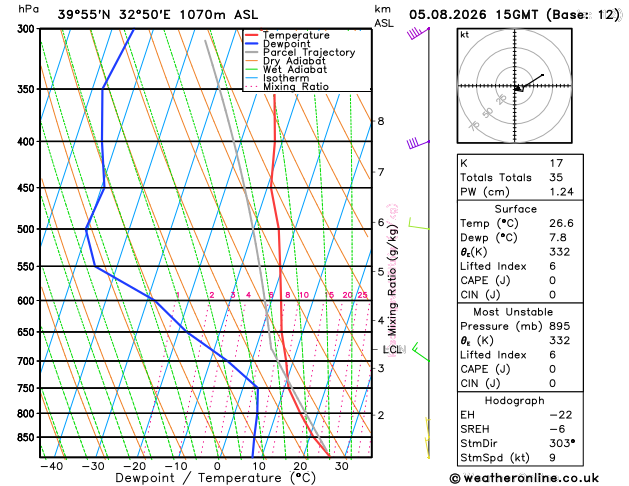The height and width of the screenshot is (486, 629).
Task: Click the 30 temperature axis label
Action: (x=341, y=466)
